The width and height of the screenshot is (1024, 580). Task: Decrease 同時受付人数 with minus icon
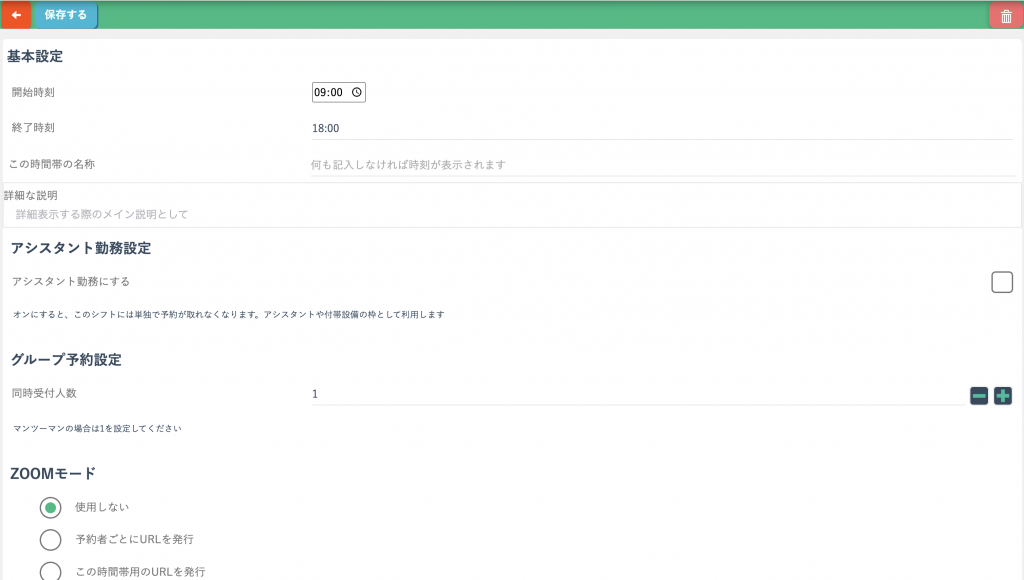click(x=979, y=396)
